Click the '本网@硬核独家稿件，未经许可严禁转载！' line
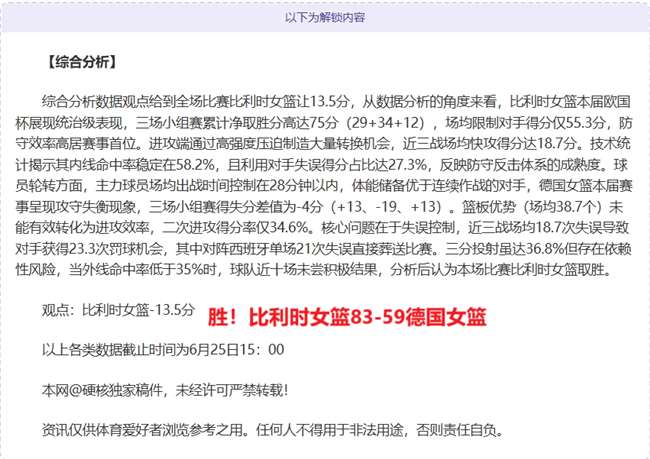This screenshot has width=650, height=459. tap(165, 390)
